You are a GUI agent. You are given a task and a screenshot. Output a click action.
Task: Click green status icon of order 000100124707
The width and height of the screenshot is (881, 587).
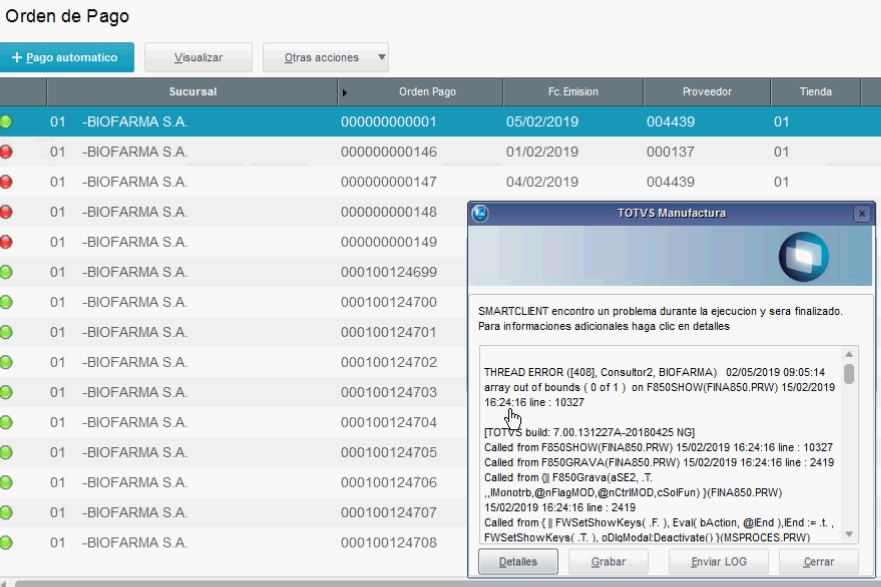(x=6, y=512)
